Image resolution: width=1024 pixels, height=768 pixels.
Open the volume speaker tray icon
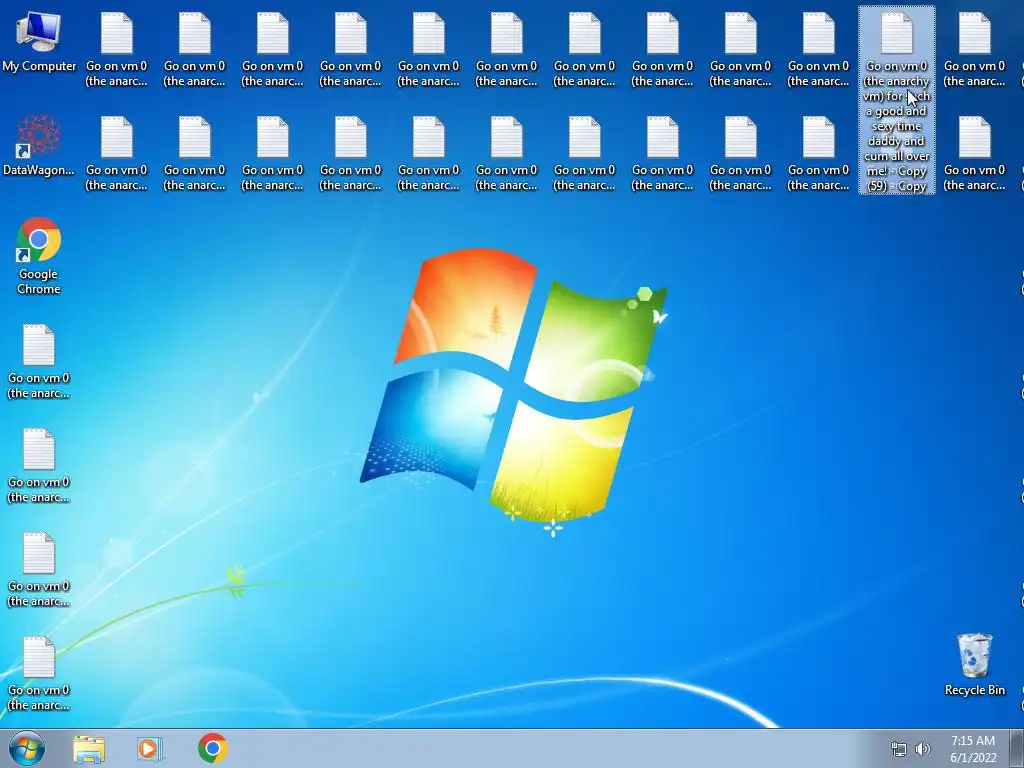point(923,749)
